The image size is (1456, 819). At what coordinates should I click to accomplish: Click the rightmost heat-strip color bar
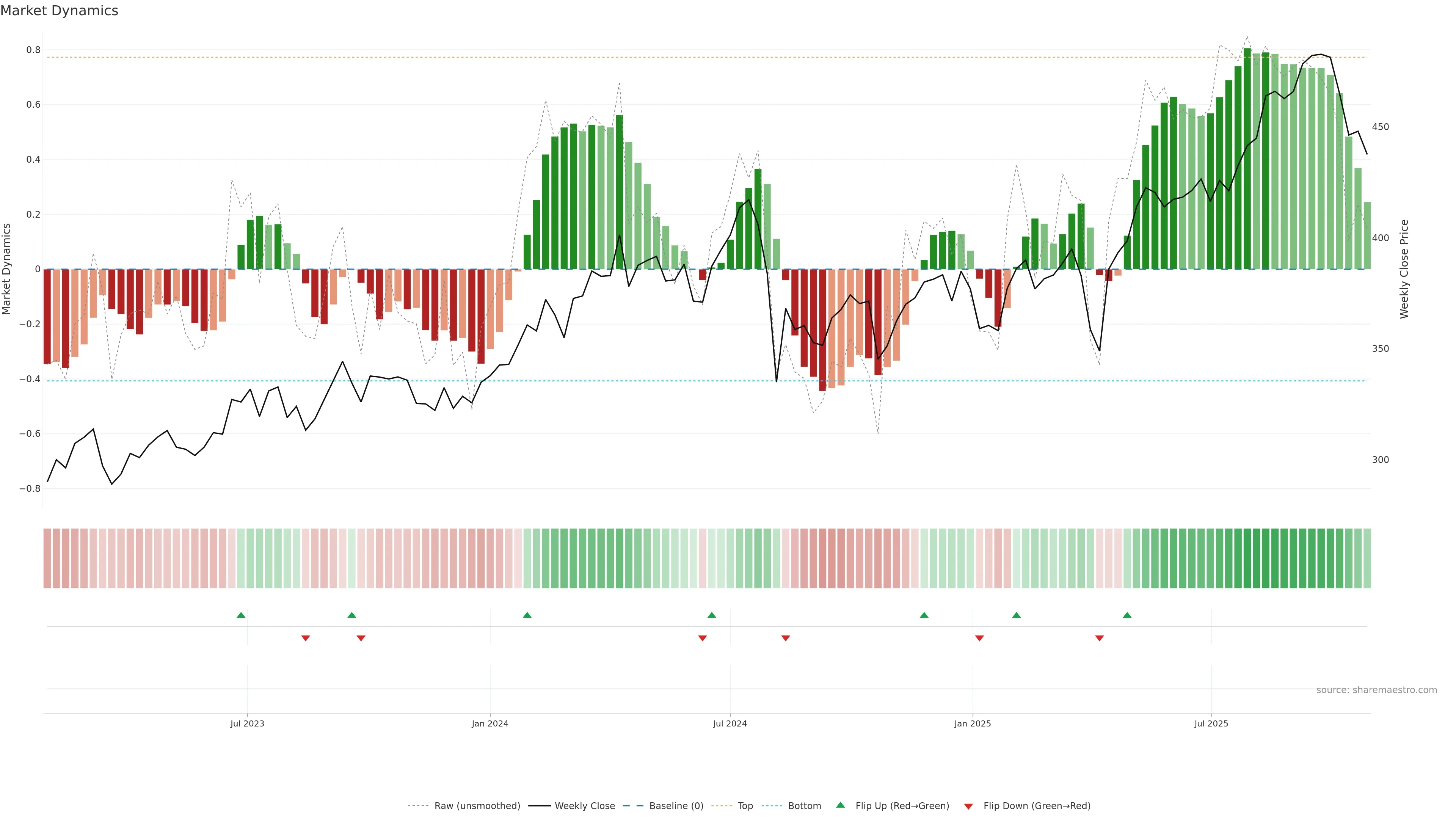1367,558
